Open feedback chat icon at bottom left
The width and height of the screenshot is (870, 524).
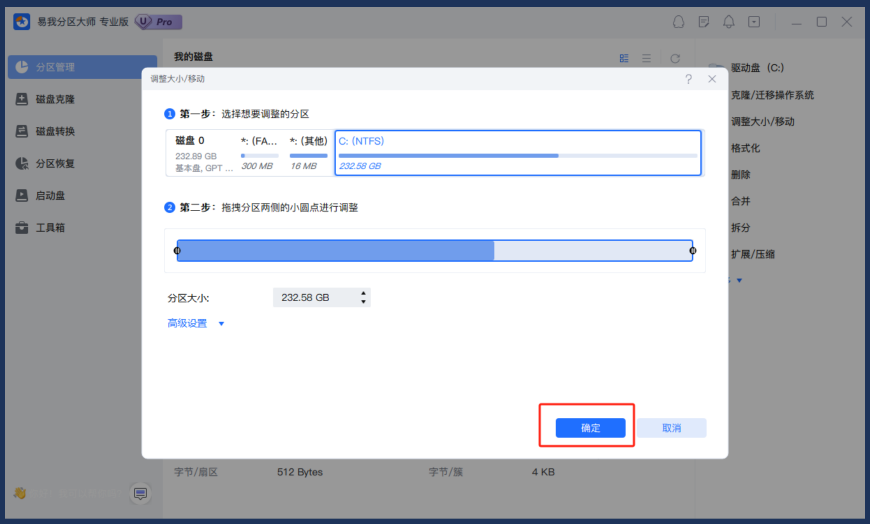pyautogui.click(x=141, y=493)
